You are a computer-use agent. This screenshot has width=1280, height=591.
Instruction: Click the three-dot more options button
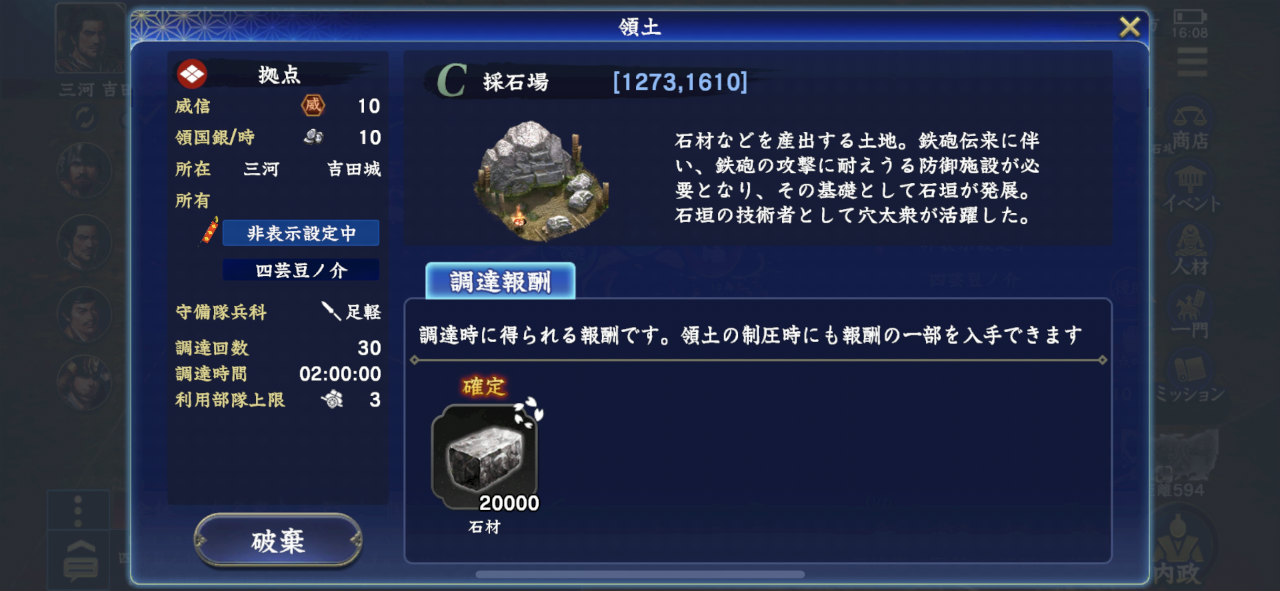[x=78, y=511]
